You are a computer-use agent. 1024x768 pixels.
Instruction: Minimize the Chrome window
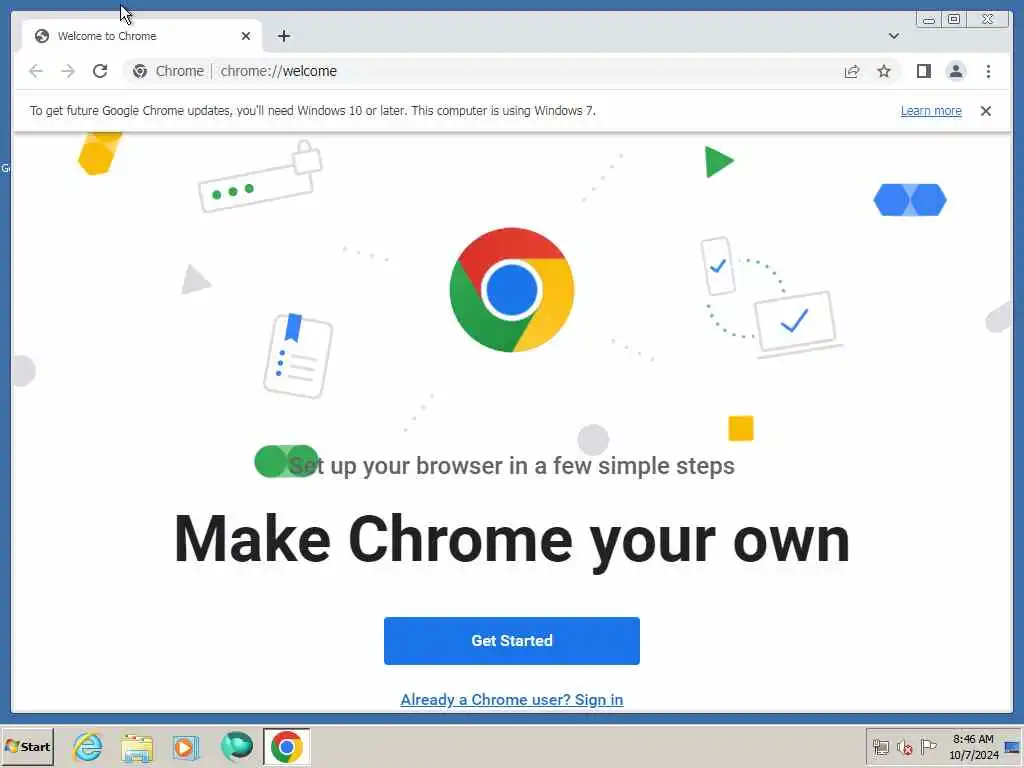click(x=929, y=19)
